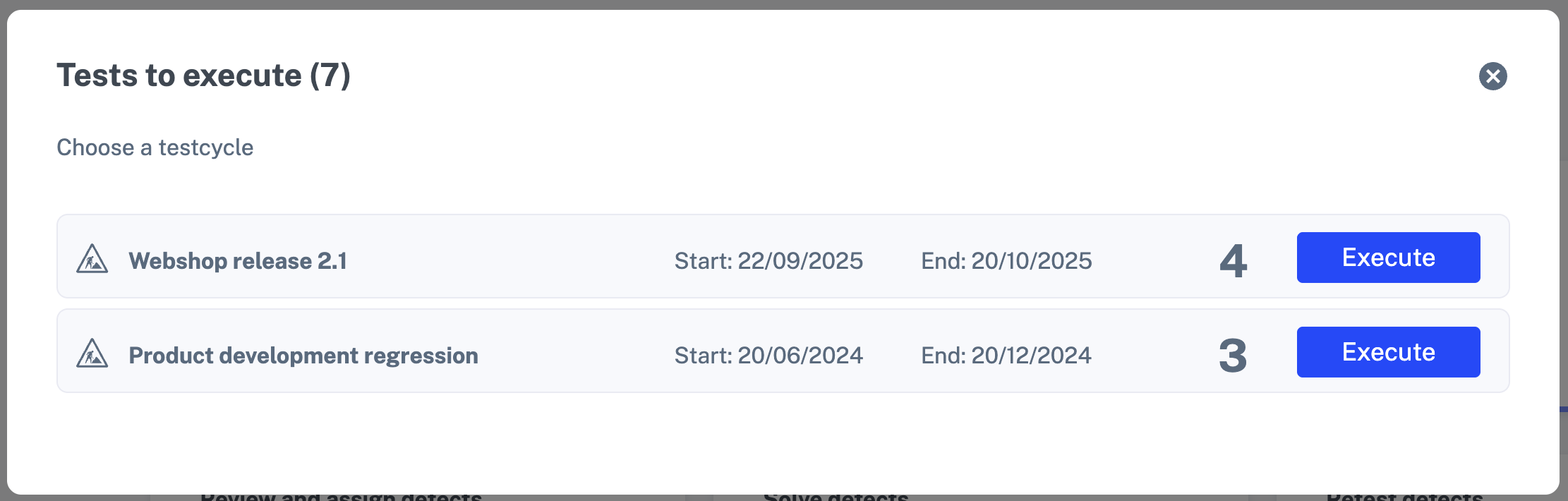Click Review and assign defects behind dialog
The height and width of the screenshot is (501, 1568).
click(341, 497)
